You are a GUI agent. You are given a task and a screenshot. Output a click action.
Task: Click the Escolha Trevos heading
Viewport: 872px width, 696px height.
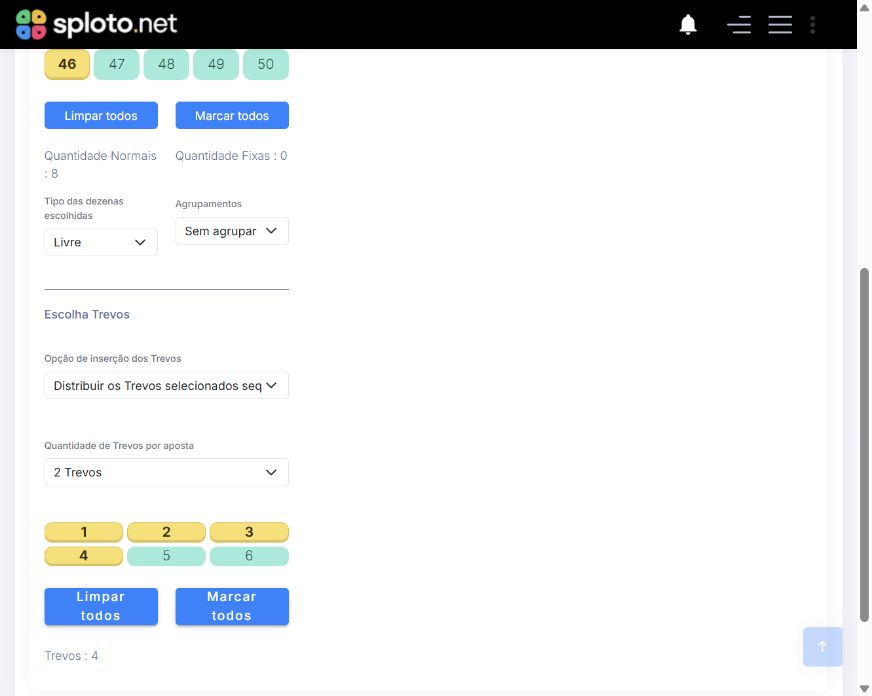(x=87, y=315)
